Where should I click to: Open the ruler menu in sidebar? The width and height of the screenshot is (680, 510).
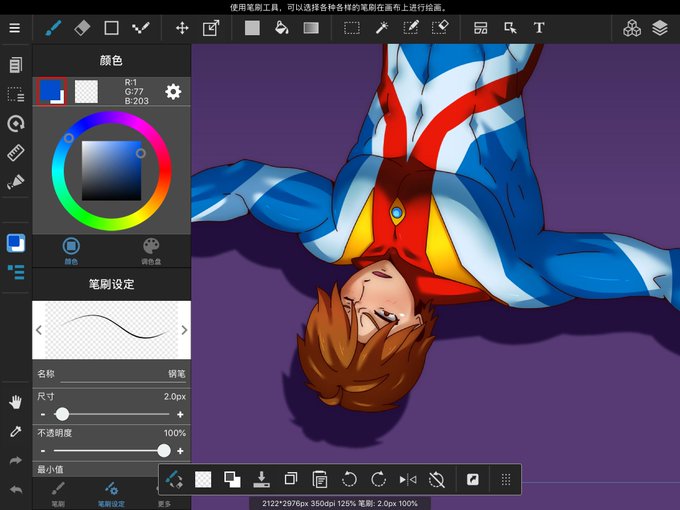tap(16, 153)
